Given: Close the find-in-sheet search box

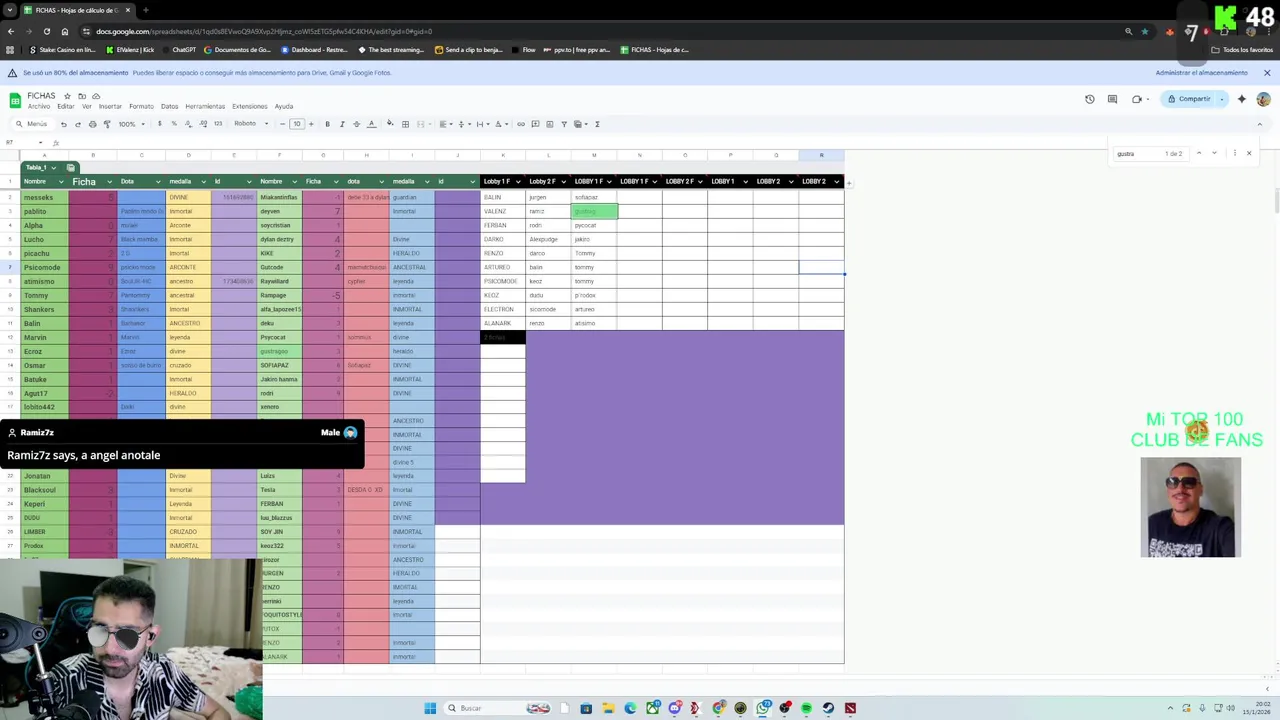Looking at the screenshot, I should coord(1249,153).
